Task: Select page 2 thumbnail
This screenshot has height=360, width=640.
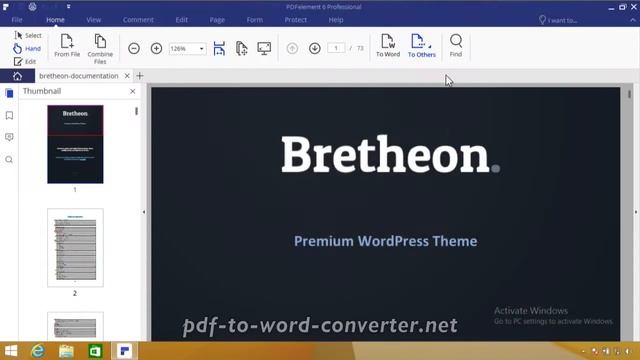Action: coord(75,248)
